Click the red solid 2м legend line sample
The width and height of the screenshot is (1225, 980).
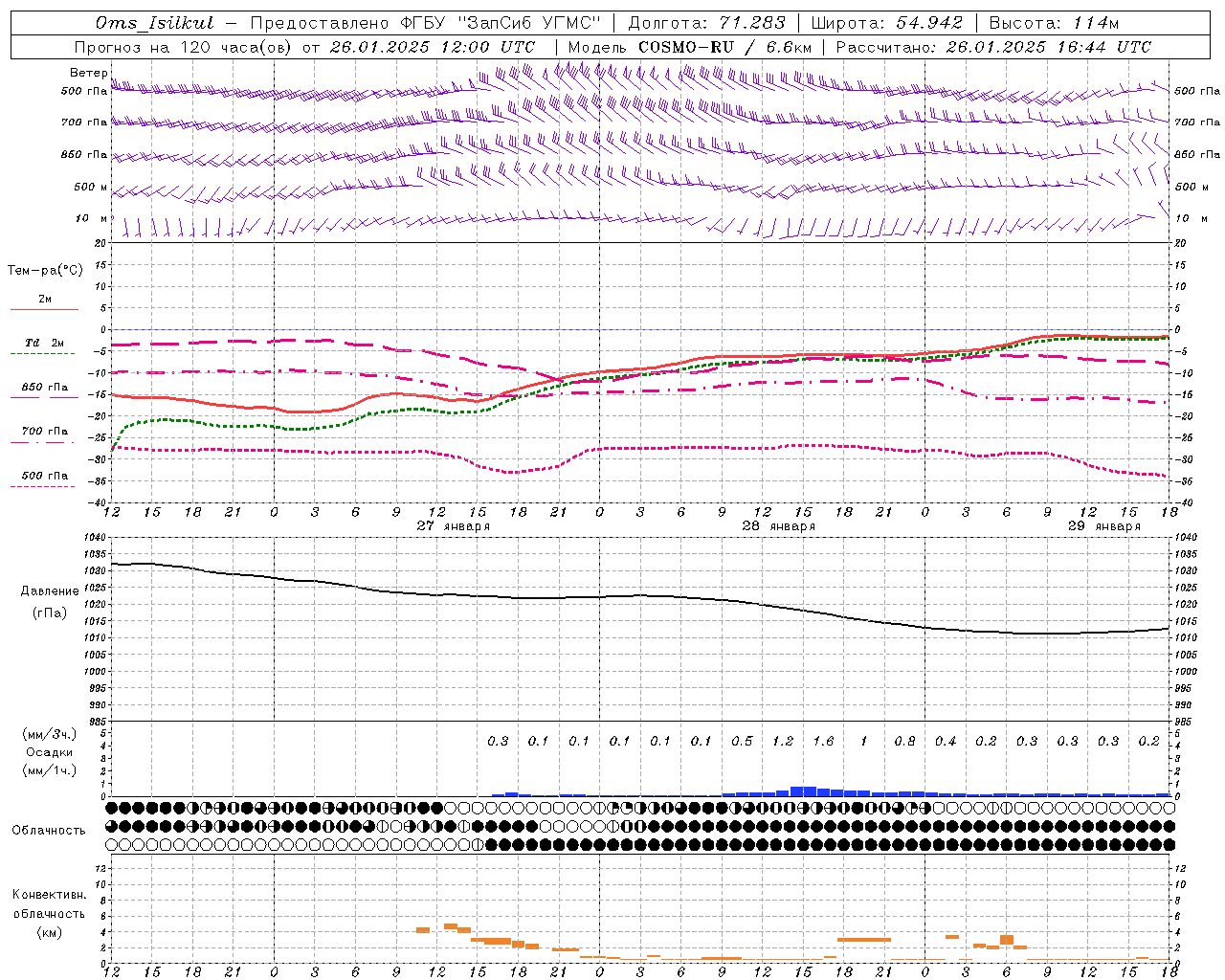pos(44,309)
